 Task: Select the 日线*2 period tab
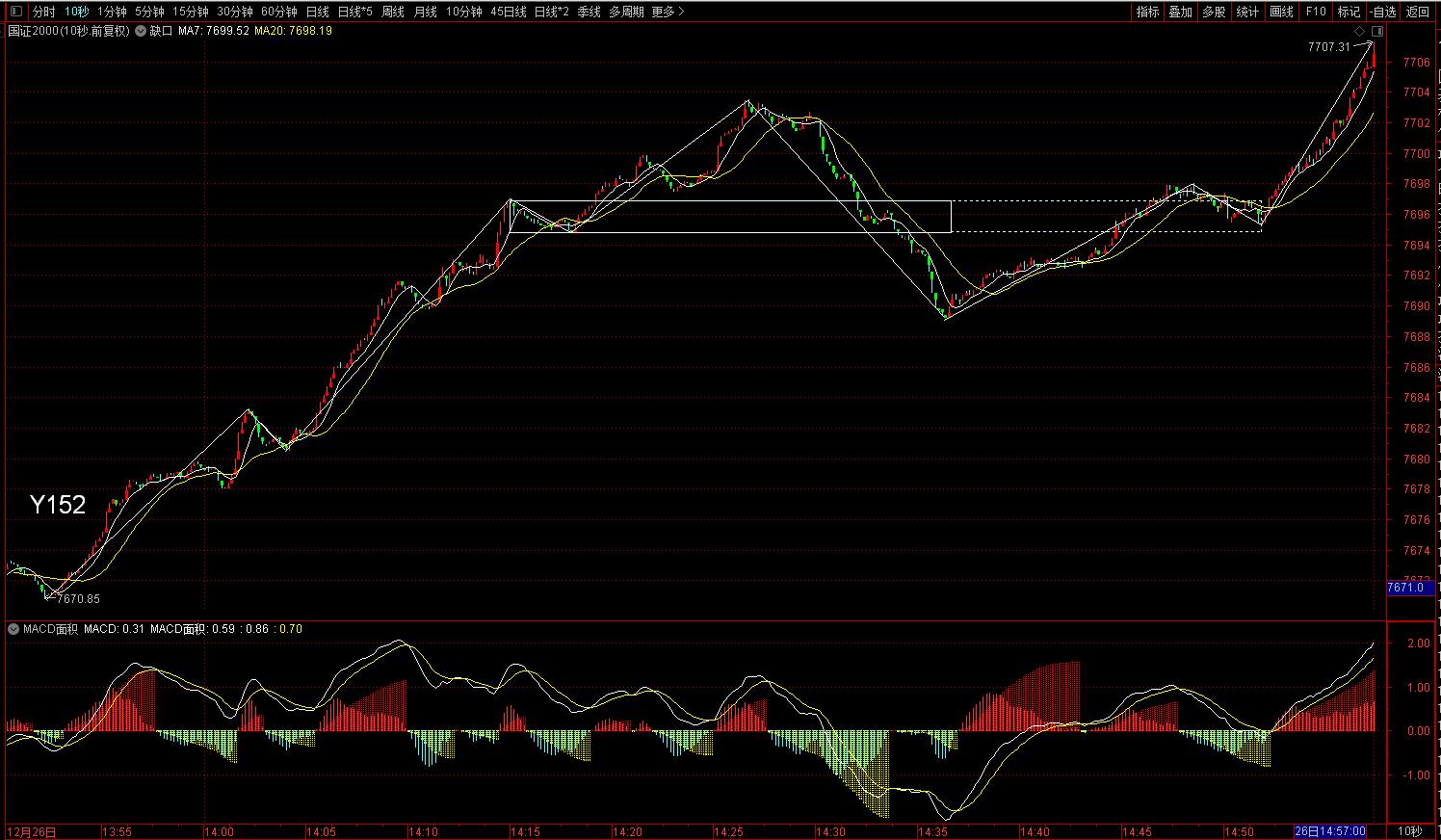point(552,12)
